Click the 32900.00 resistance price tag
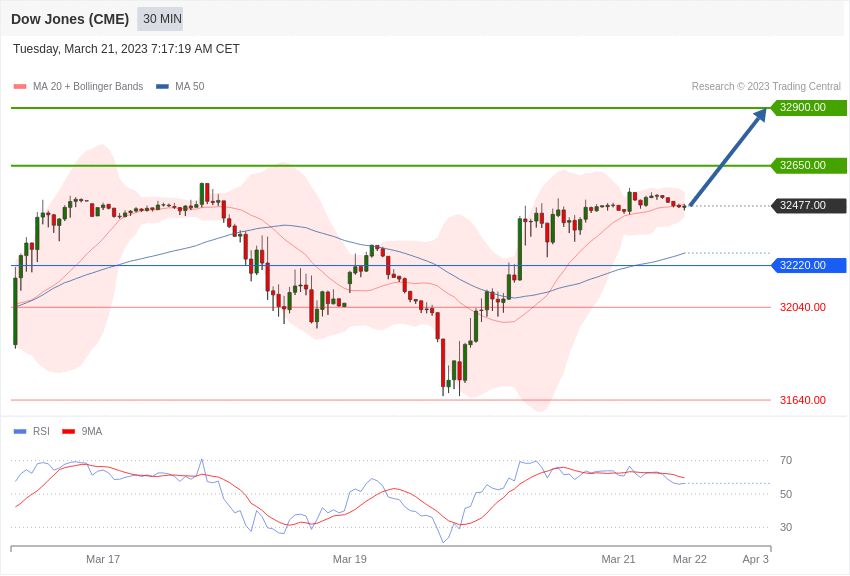Viewport: 850px width, 576px height. point(809,107)
